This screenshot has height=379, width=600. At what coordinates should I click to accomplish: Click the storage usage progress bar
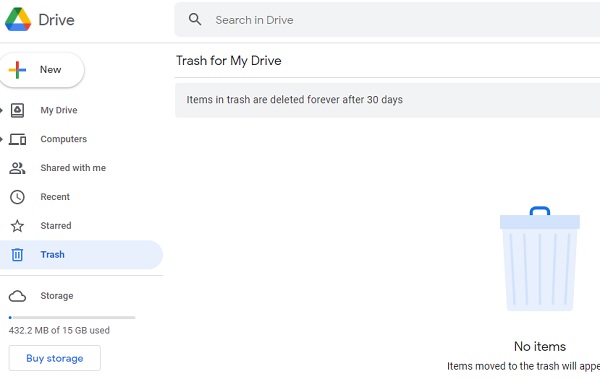72,317
